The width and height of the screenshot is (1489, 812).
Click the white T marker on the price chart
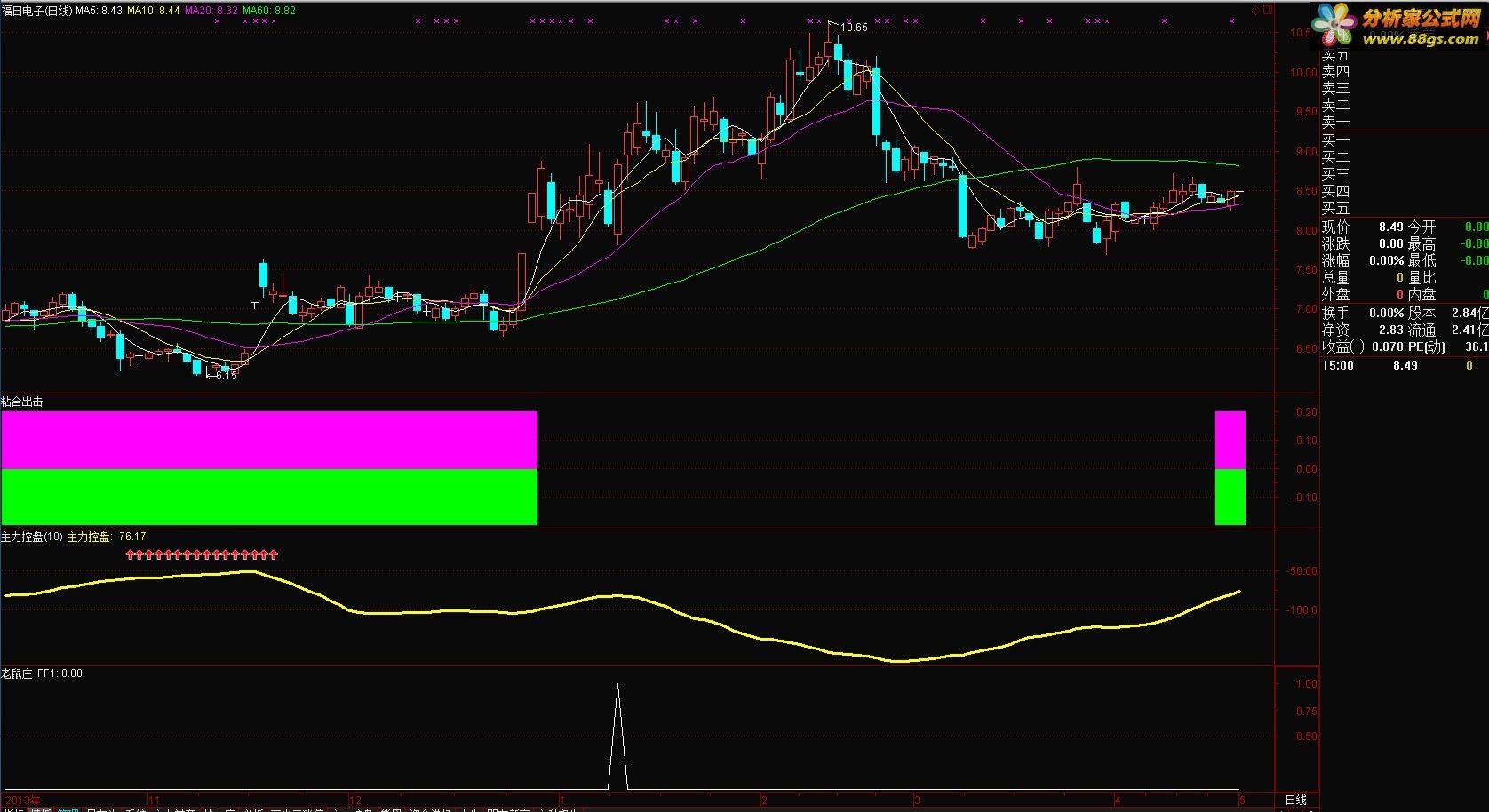click(255, 305)
